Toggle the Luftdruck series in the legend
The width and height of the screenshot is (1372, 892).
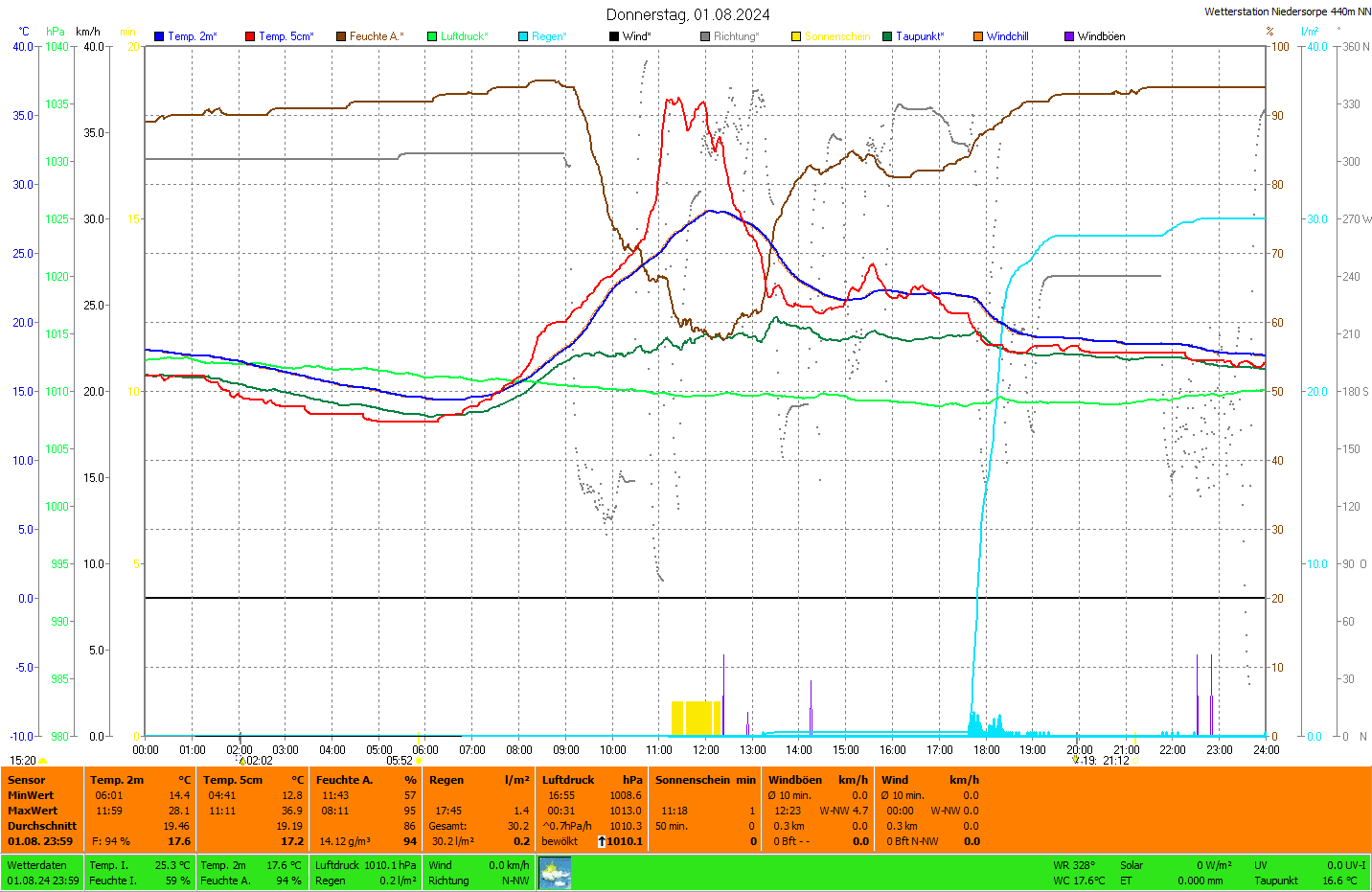pyautogui.click(x=464, y=36)
